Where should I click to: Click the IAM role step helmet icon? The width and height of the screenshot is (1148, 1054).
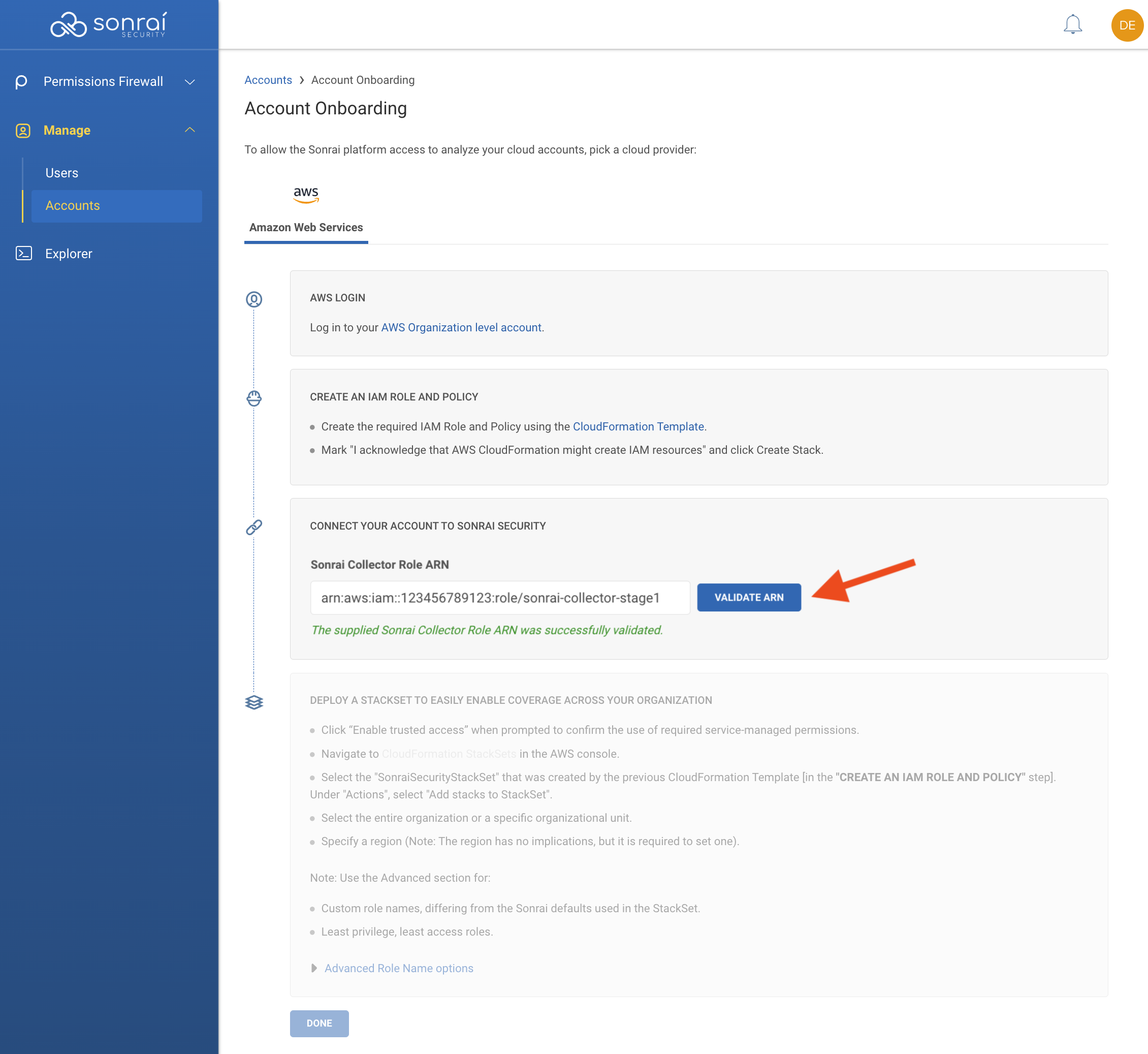253,398
